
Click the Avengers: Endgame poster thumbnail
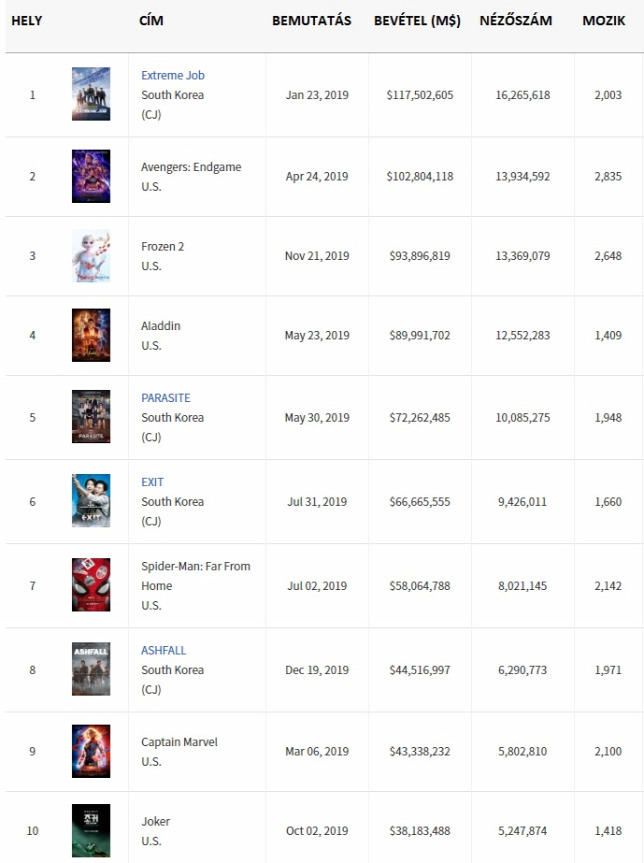(91, 176)
